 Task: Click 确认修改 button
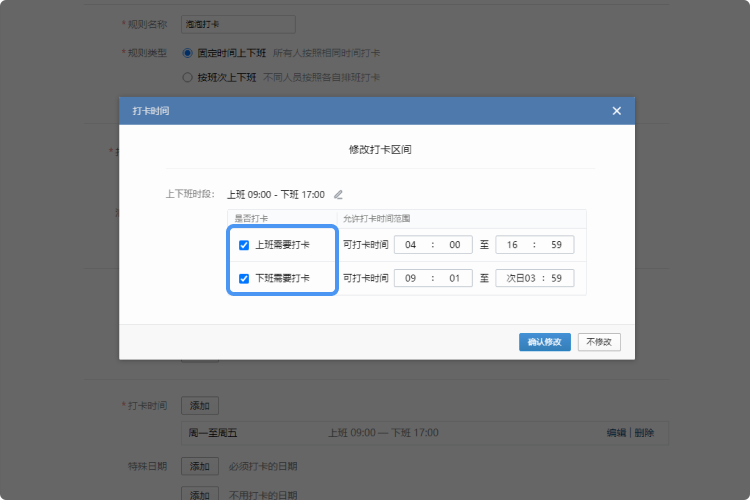tap(545, 342)
